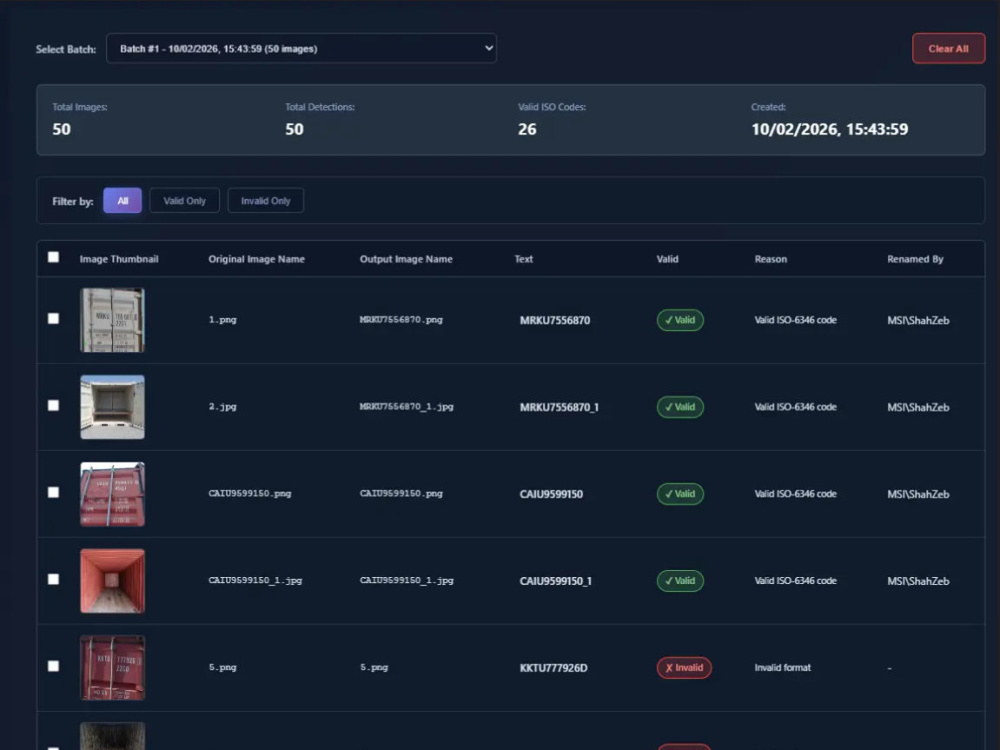Click the Valid badge for MRKU7556870_1
Viewport: 1000px width, 750px height.
coord(680,407)
